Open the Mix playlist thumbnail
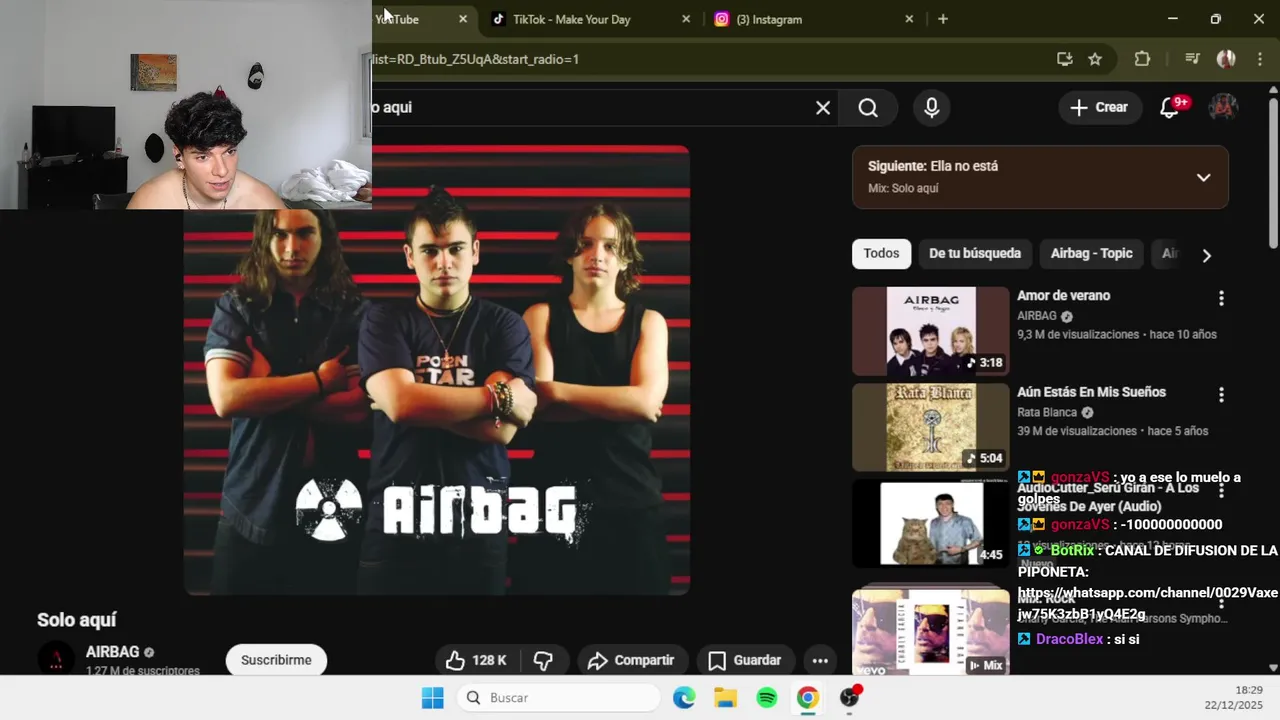This screenshot has height=720, width=1280. (x=931, y=630)
